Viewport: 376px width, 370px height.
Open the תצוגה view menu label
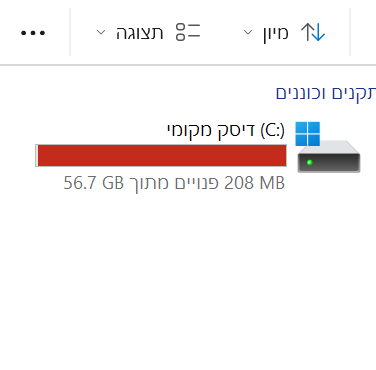139,33
